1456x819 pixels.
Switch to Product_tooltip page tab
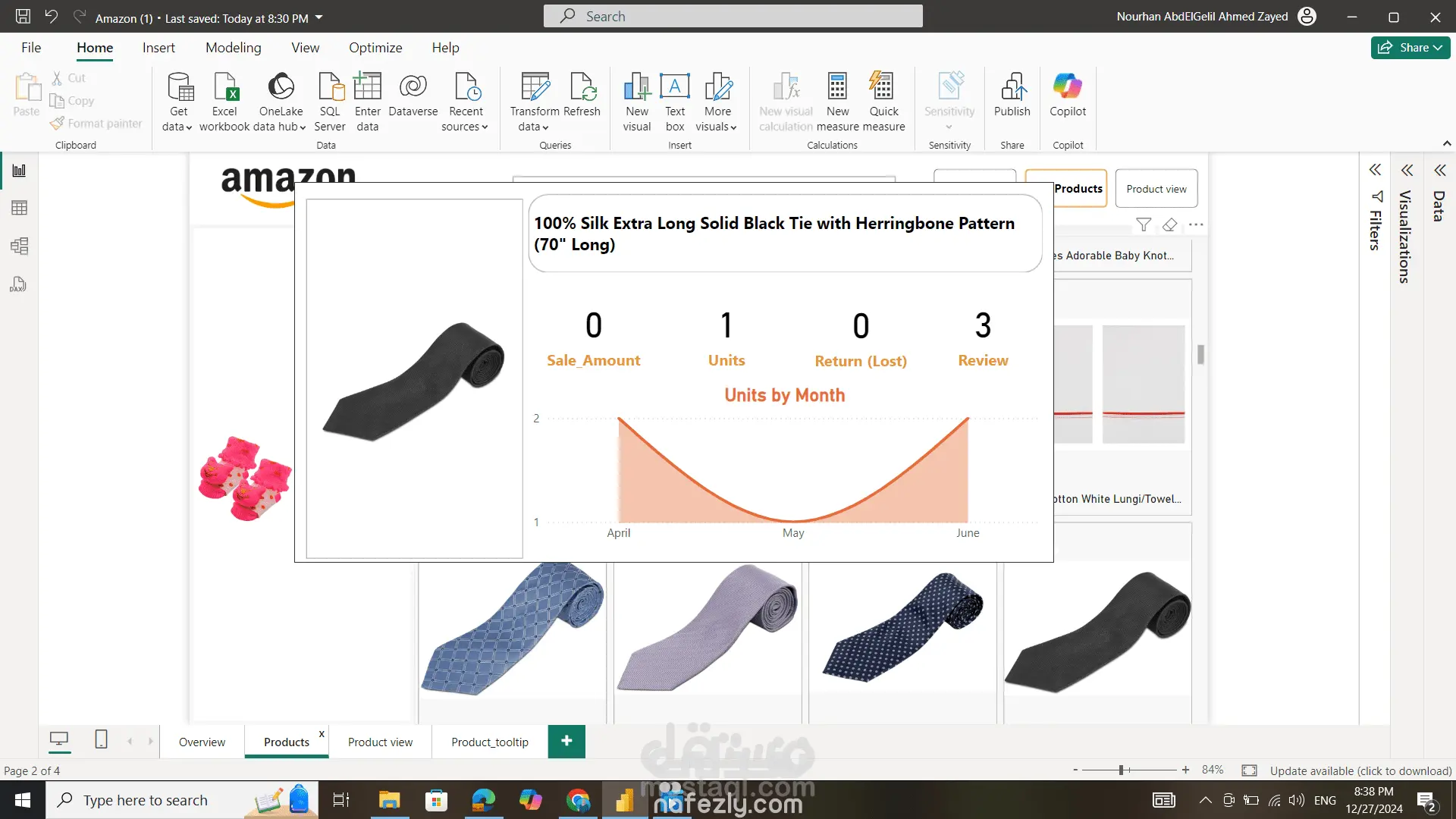click(490, 742)
